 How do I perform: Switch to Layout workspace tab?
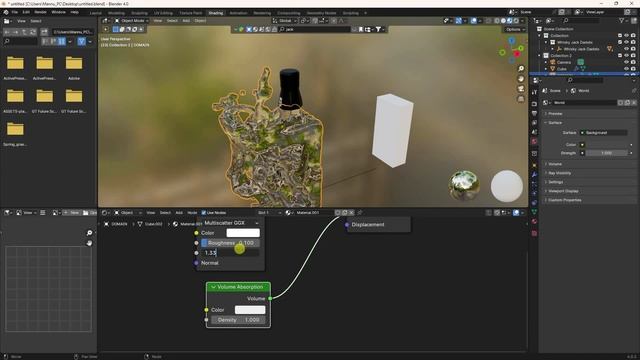pyautogui.click(x=96, y=13)
